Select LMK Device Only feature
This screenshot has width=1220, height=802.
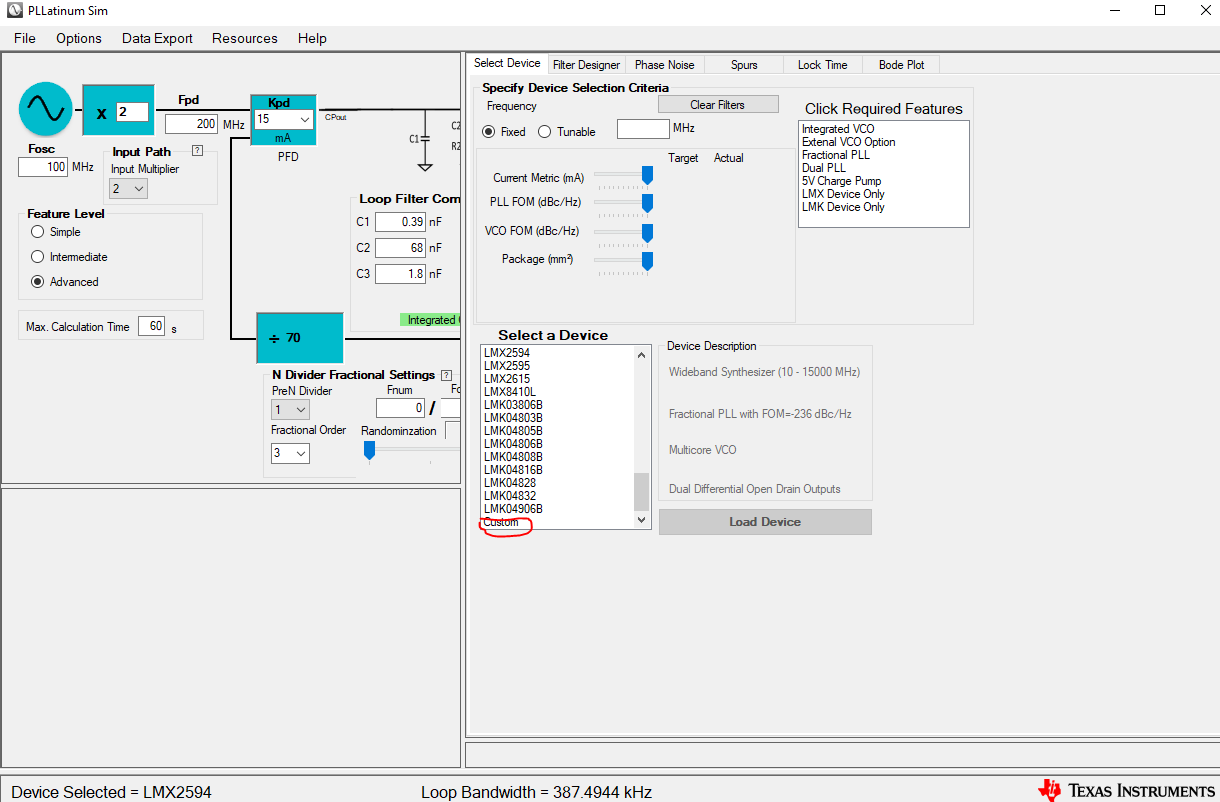[x=843, y=207]
